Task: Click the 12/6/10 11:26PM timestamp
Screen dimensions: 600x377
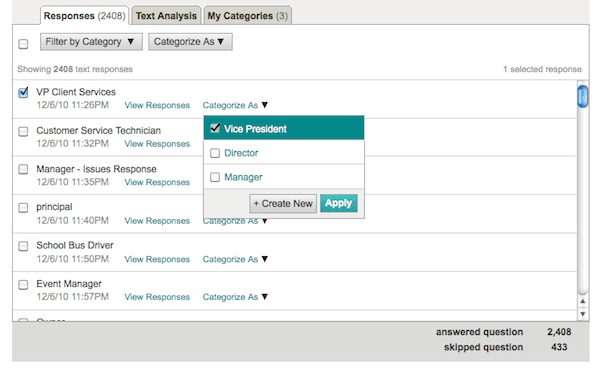Action: [x=73, y=105]
